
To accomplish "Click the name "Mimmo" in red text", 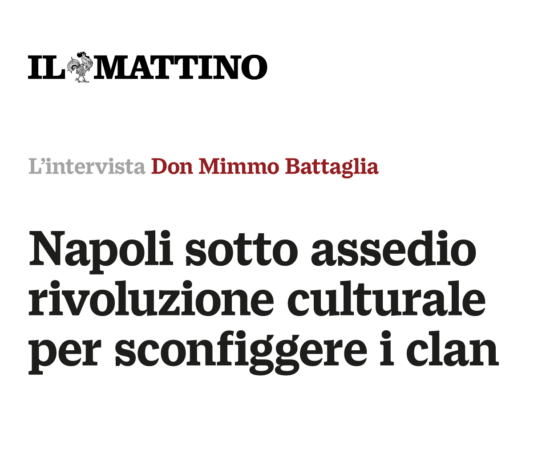I will click(x=239, y=166).
